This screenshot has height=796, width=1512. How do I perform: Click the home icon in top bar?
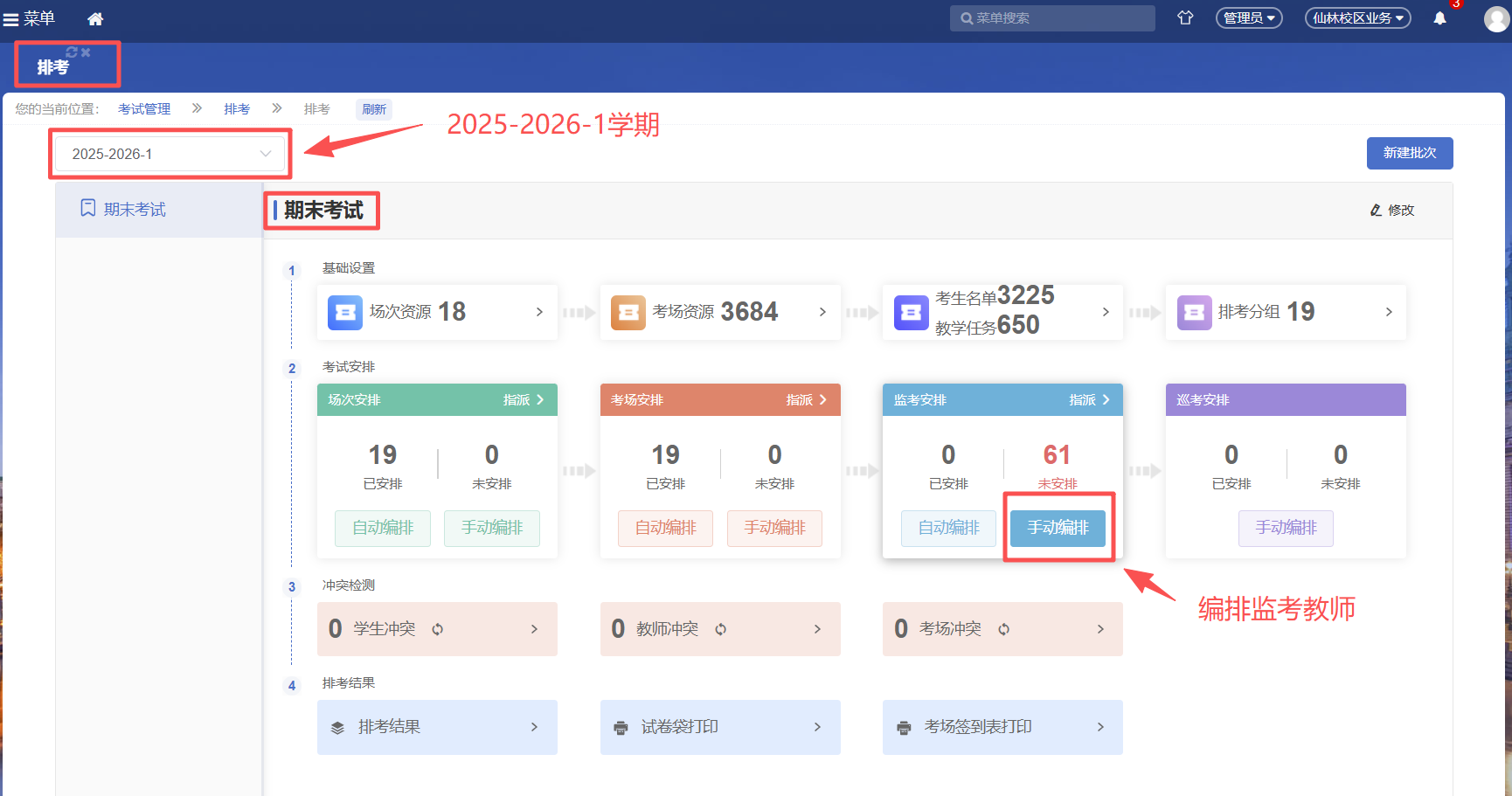pyautogui.click(x=95, y=18)
